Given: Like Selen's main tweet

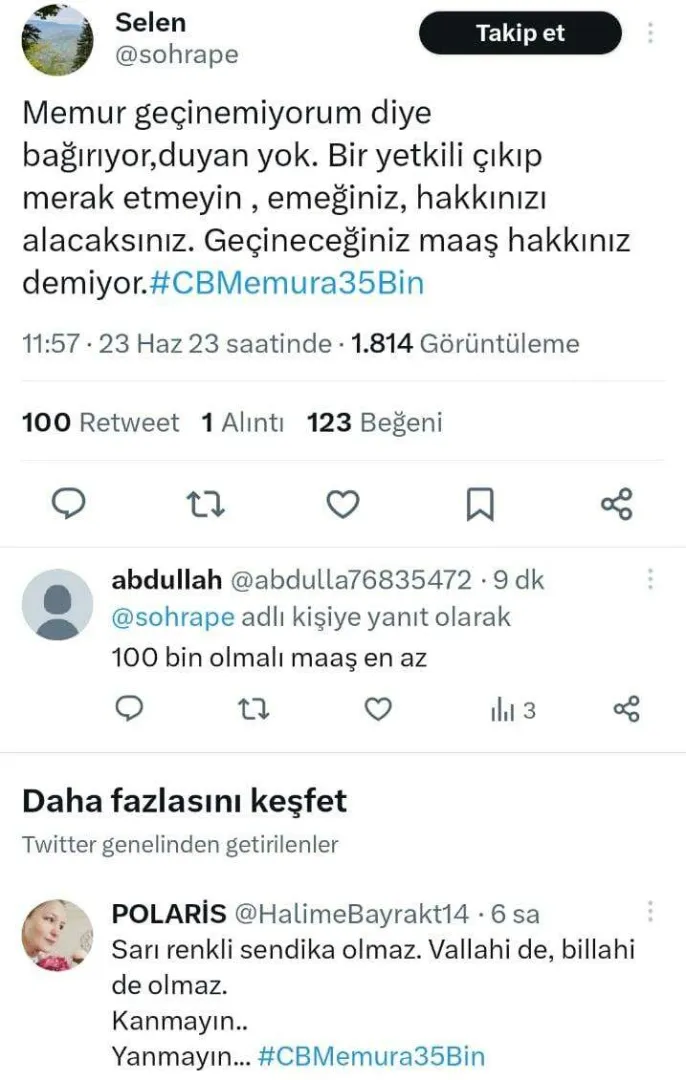Looking at the screenshot, I should 343,505.
